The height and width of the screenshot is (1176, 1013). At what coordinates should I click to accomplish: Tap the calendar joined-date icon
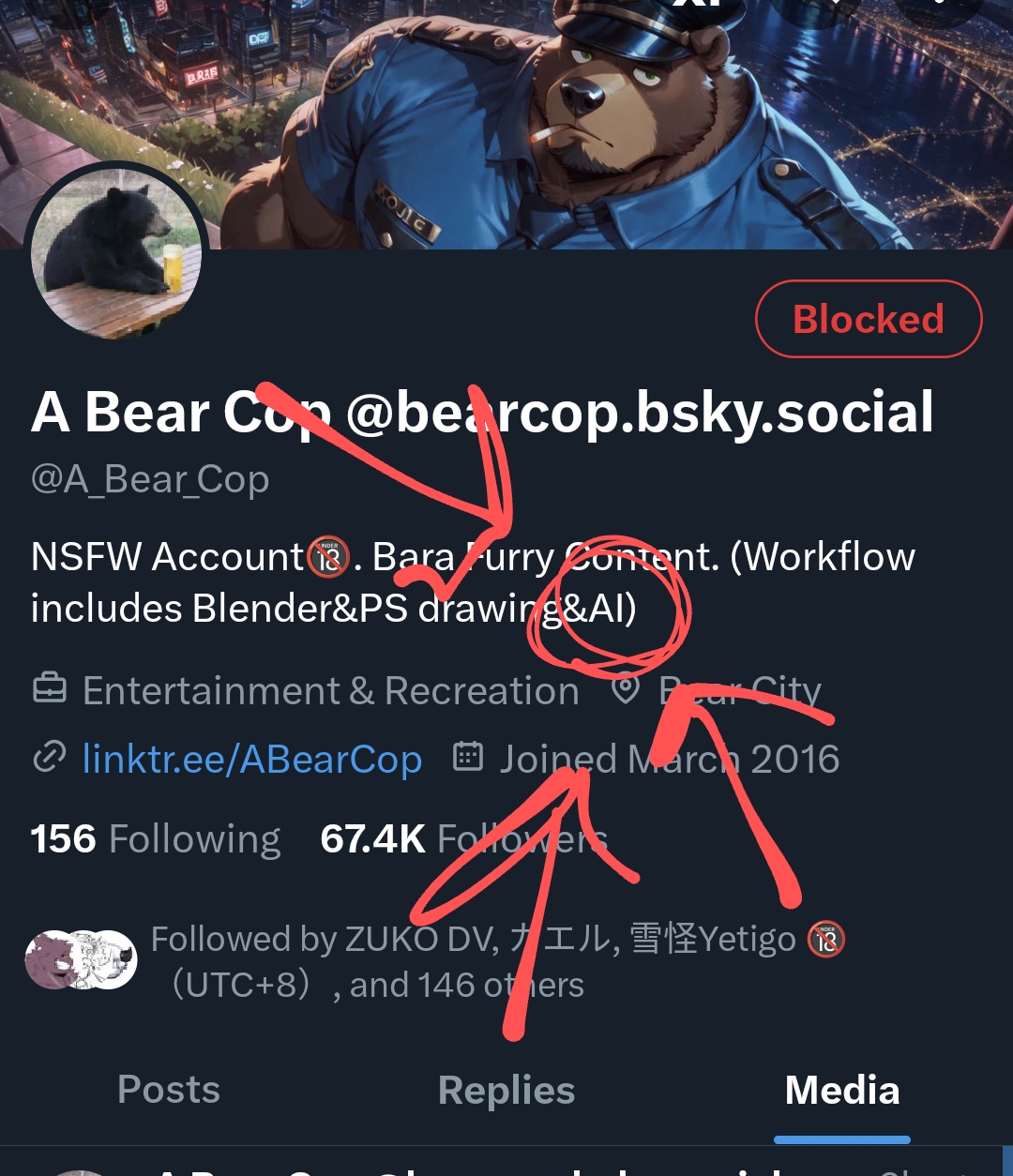pos(468,756)
